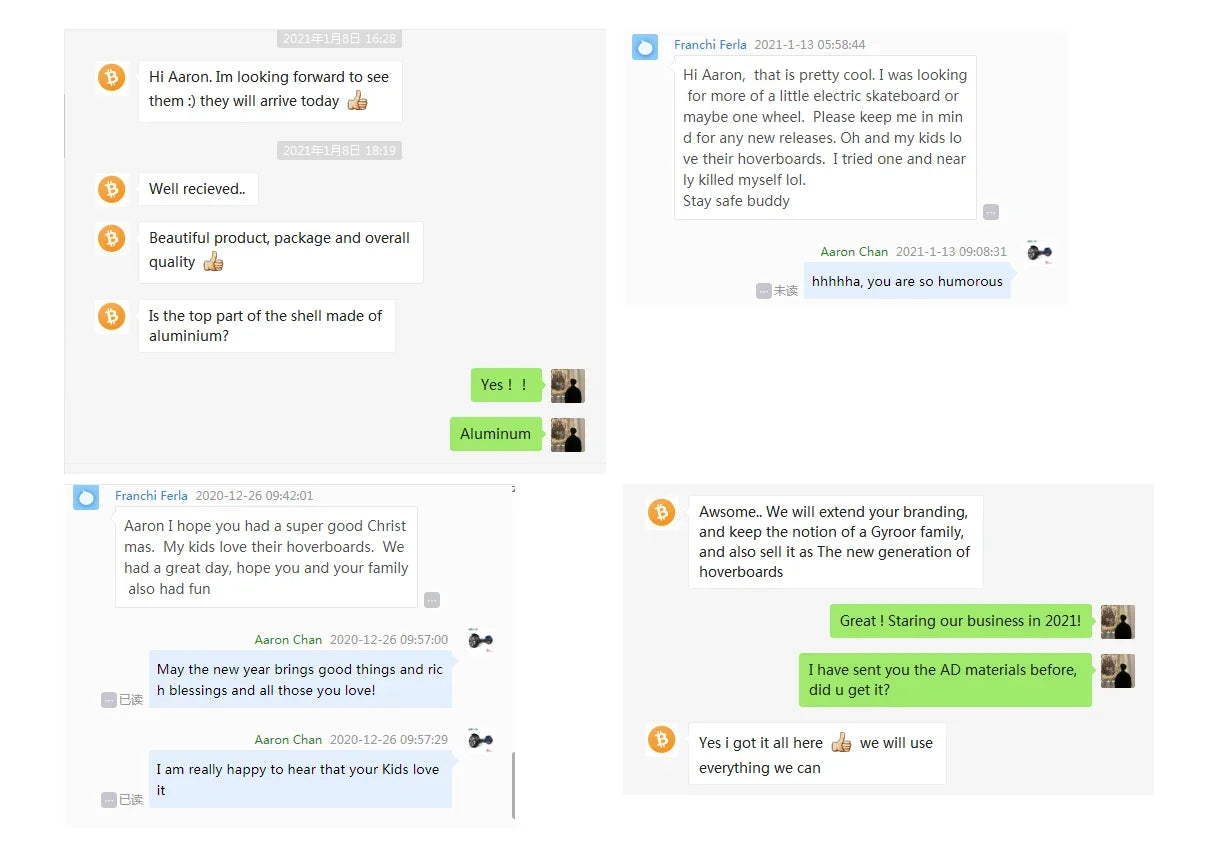1206x863 pixels.
Task: Open more options beside "also had fun" message
Action: click(x=431, y=600)
